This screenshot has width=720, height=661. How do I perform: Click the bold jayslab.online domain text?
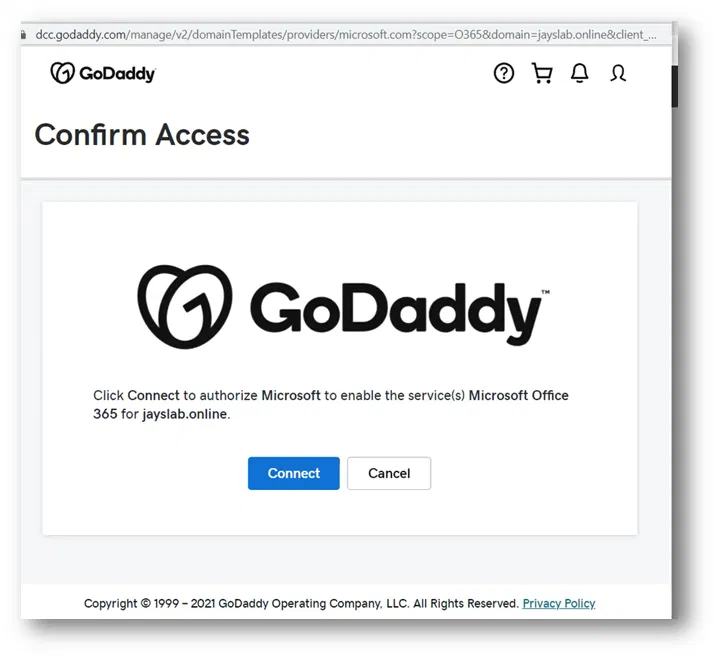[185, 414]
